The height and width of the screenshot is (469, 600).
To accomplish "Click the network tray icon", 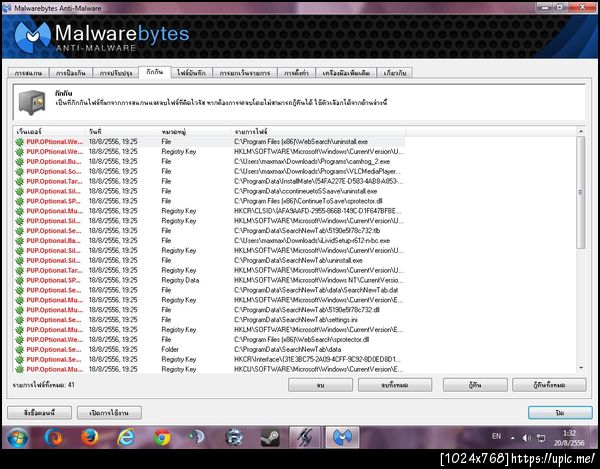I will (541, 438).
